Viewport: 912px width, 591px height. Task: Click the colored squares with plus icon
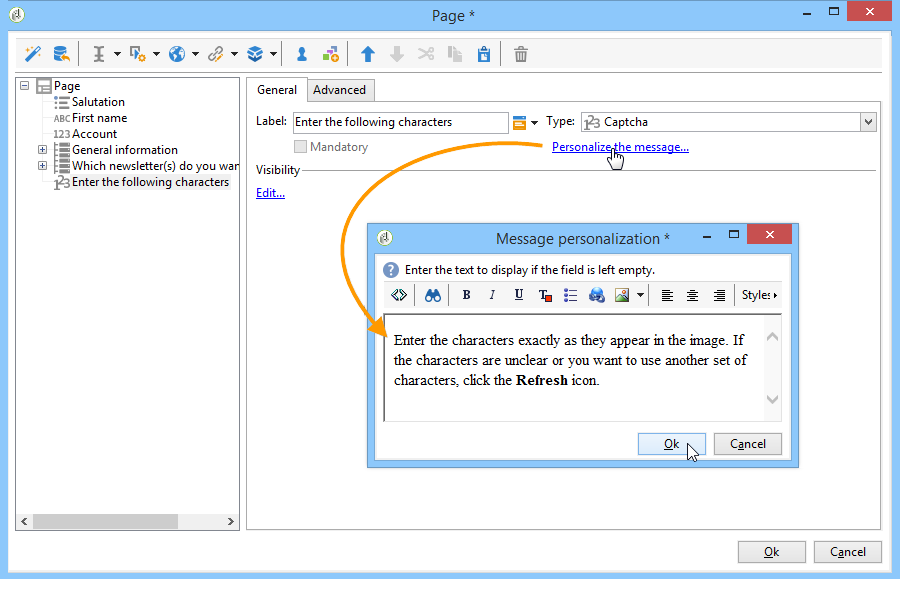coord(330,54)
